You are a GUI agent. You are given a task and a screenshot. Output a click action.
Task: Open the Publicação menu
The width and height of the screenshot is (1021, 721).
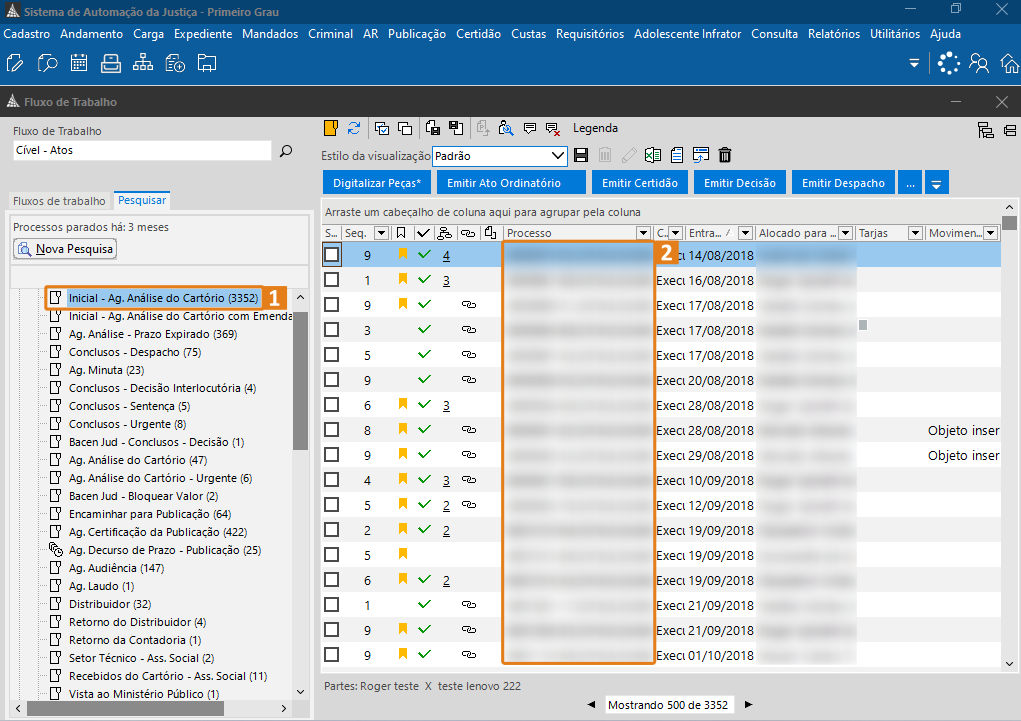coord(417,34)
